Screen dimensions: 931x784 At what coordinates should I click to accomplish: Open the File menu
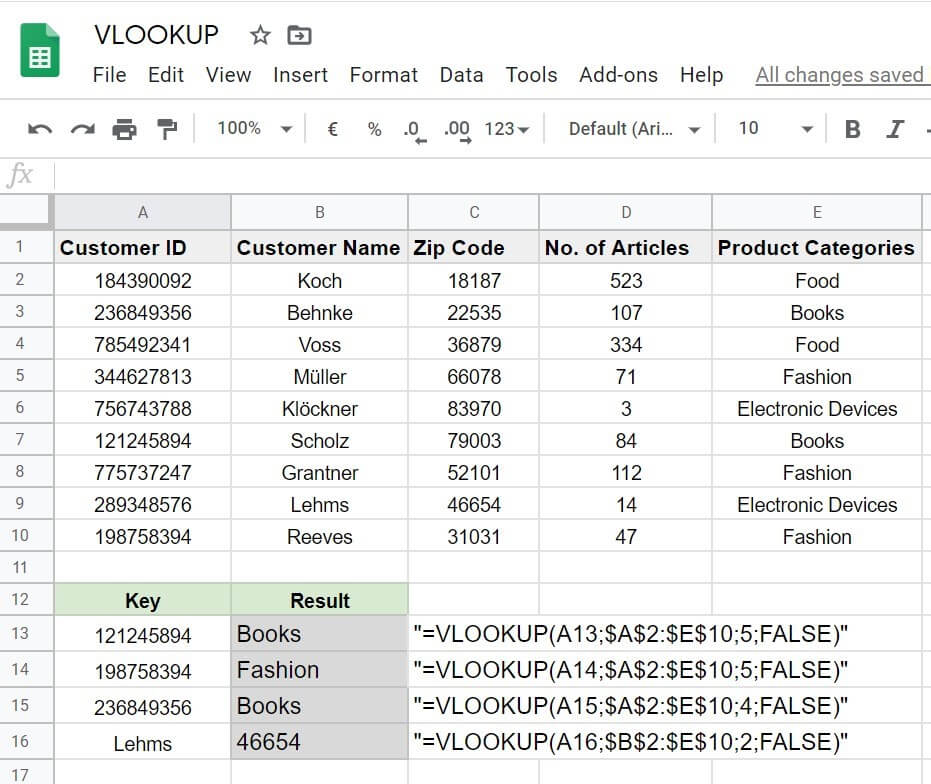tap(109, 75)
